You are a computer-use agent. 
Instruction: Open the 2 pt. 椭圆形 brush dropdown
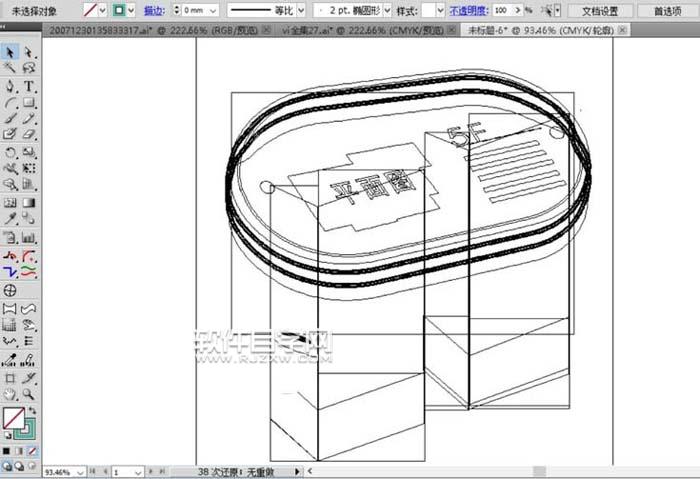[x=388, y=10]
